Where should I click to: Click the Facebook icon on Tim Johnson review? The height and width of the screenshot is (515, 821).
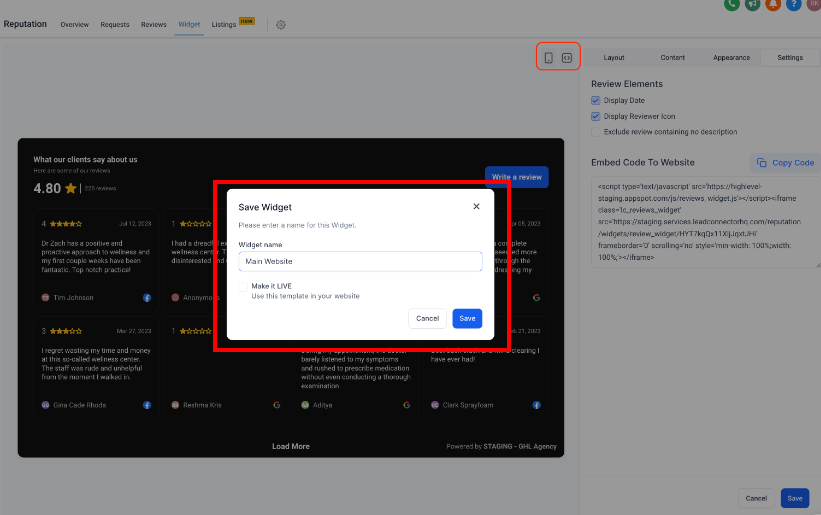tap(147, 298)
